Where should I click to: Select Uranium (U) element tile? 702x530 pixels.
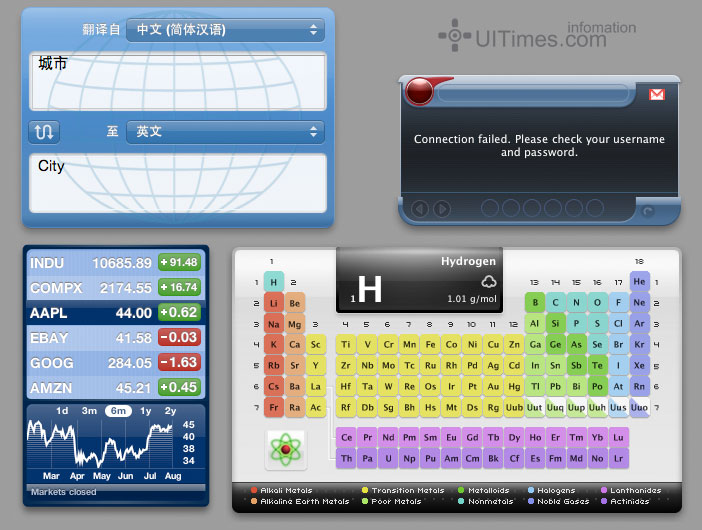coord(388,458)
